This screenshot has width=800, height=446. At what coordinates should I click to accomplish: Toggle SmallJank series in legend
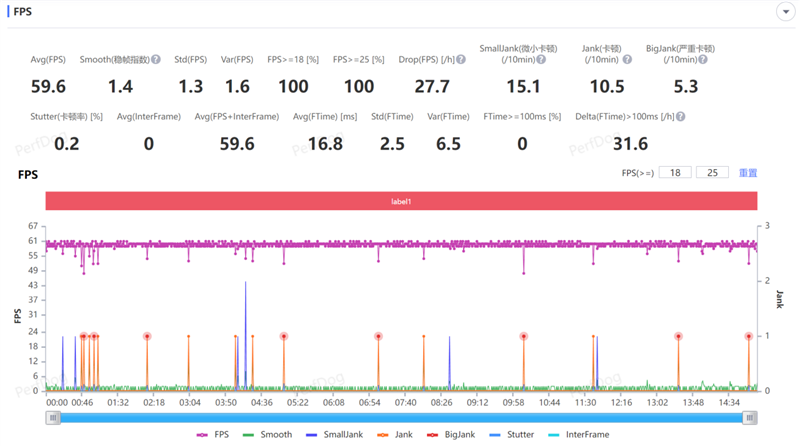[x=334, y=434]
